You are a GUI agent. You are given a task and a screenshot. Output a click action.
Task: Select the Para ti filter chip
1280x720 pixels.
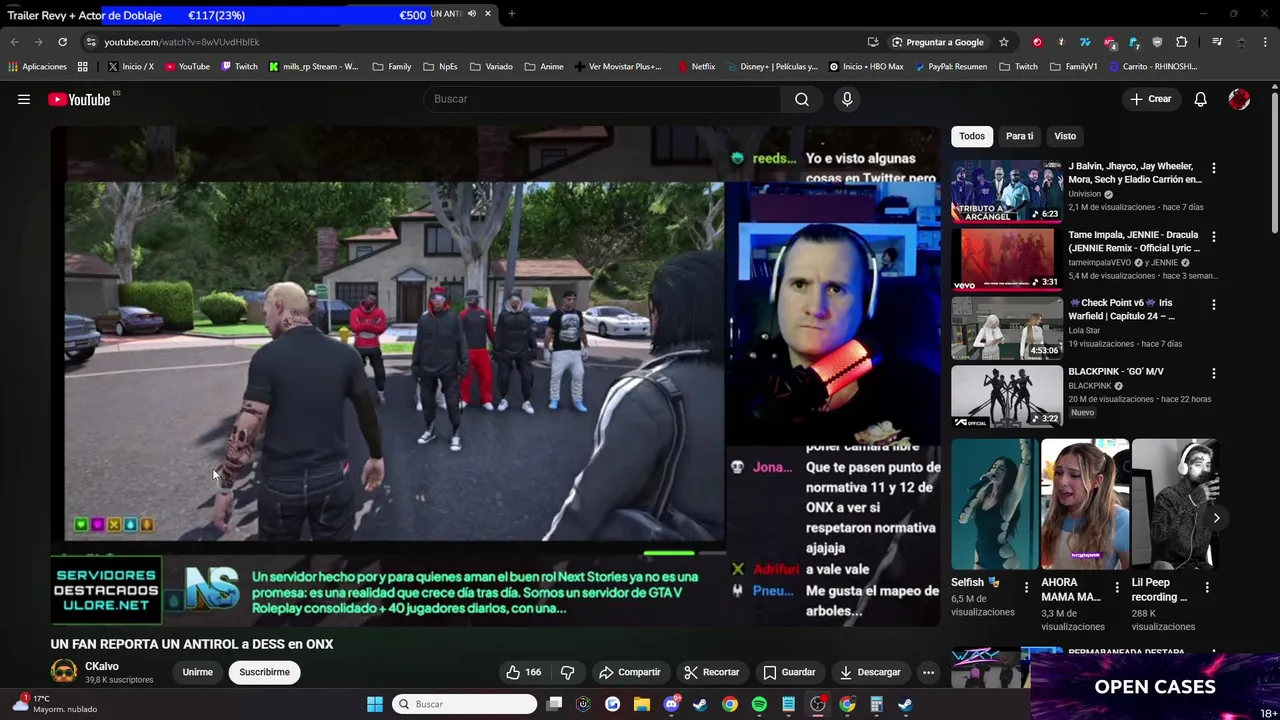point(1019,136)
